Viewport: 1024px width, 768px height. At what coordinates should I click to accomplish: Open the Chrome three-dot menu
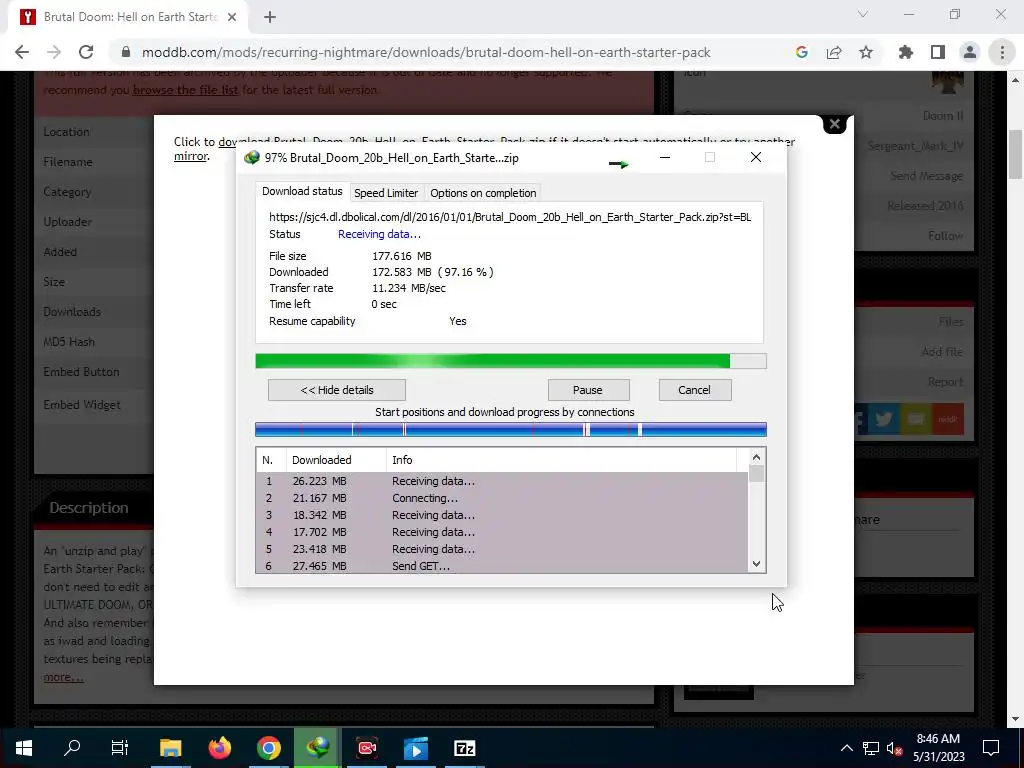tap(1002, 52)
